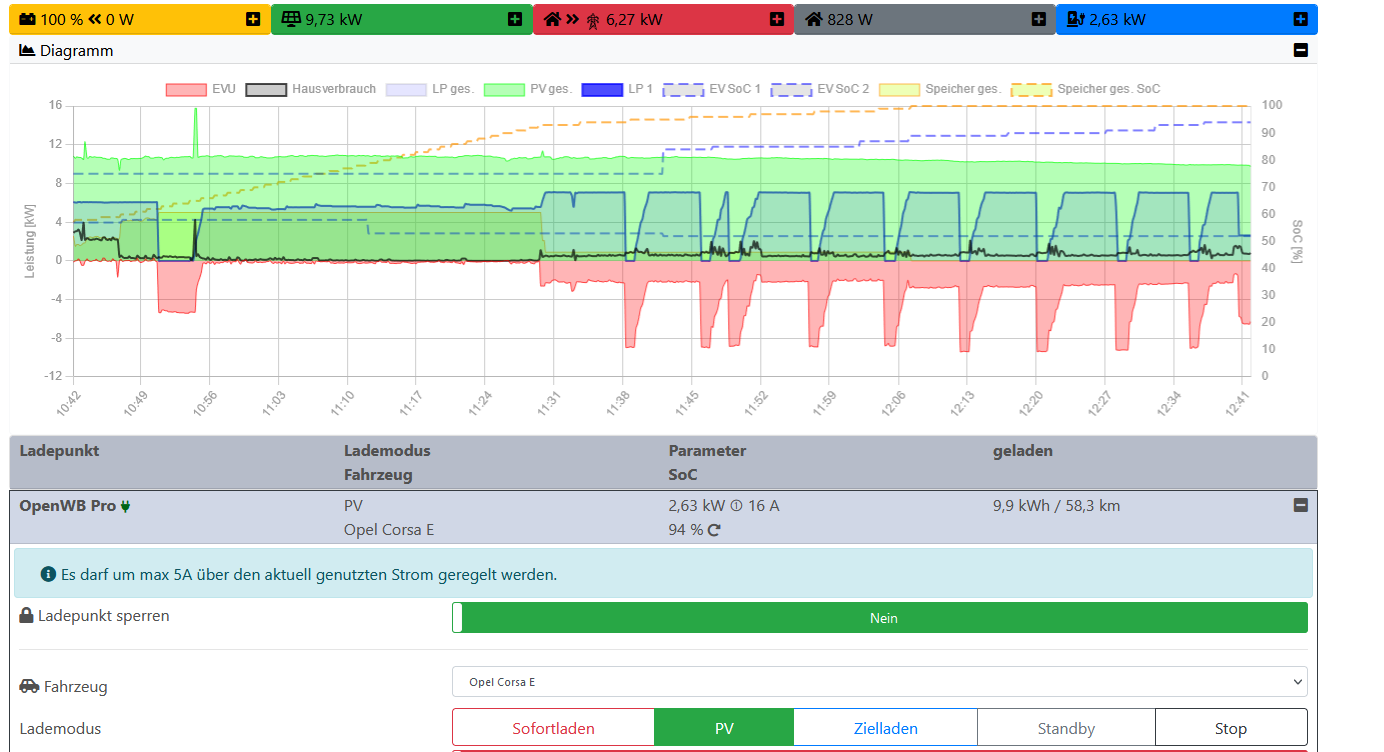Viewport: 1384px width, 752px height.
Task: Collapse the OpenWB Pro charge point row
Action: [1300, 506]
